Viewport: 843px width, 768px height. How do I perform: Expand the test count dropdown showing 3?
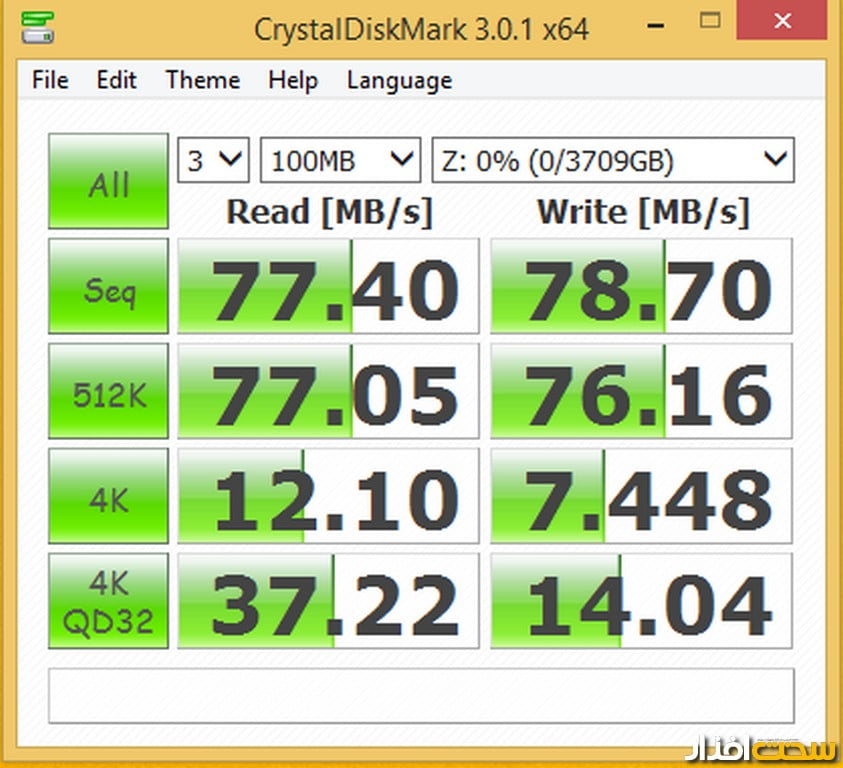(213, 160)
